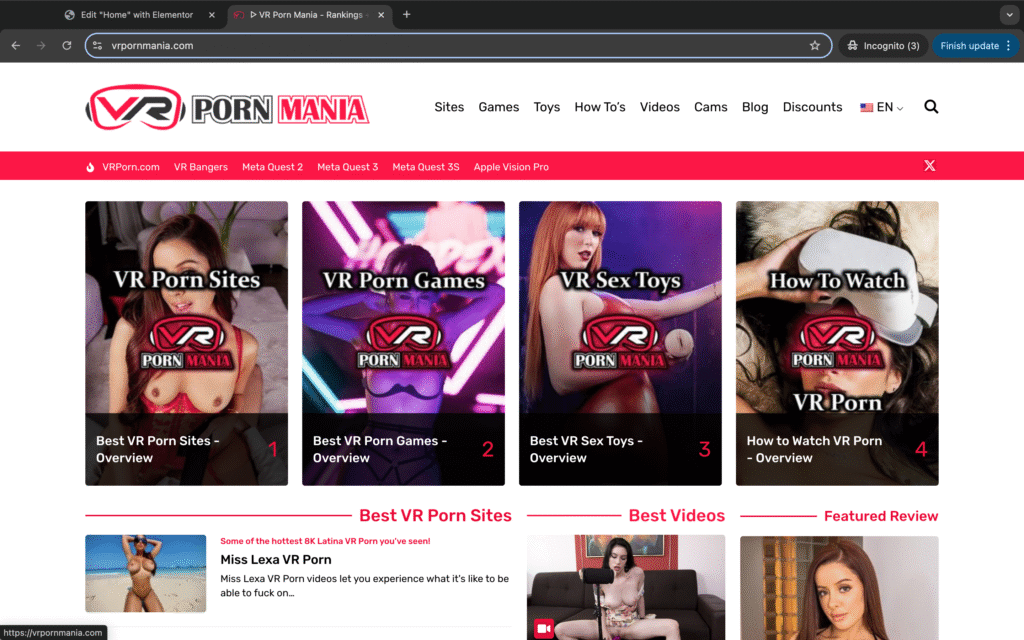Open the Meta Quest 3S link
The width and height of the screenshot is (1024, 640).
(426, 167)
